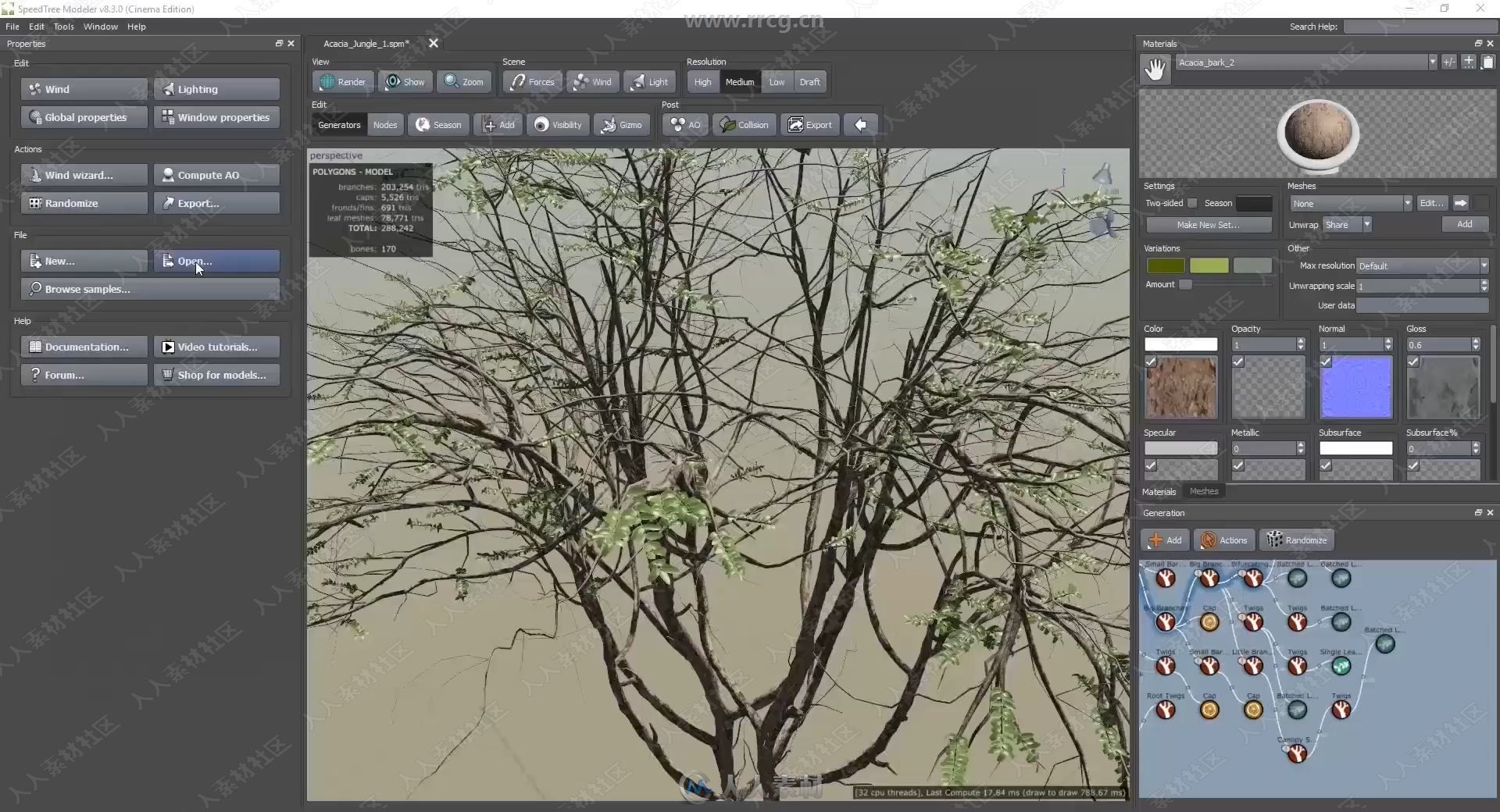
Task: Select the Bifurcating generator node
Action: 1253,579
